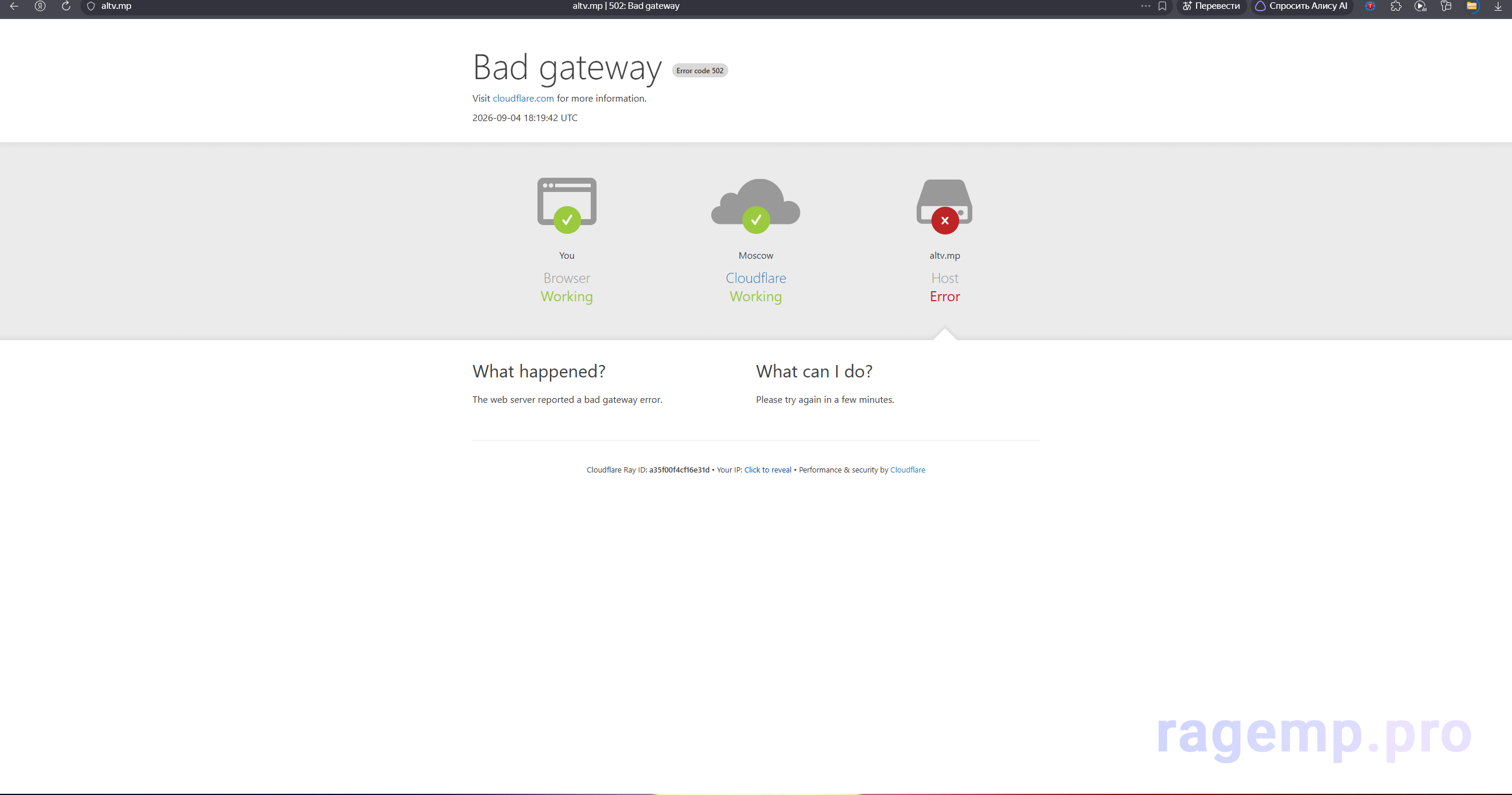Click the Host server error icon

pyautogui.click(x=945, y=206)
